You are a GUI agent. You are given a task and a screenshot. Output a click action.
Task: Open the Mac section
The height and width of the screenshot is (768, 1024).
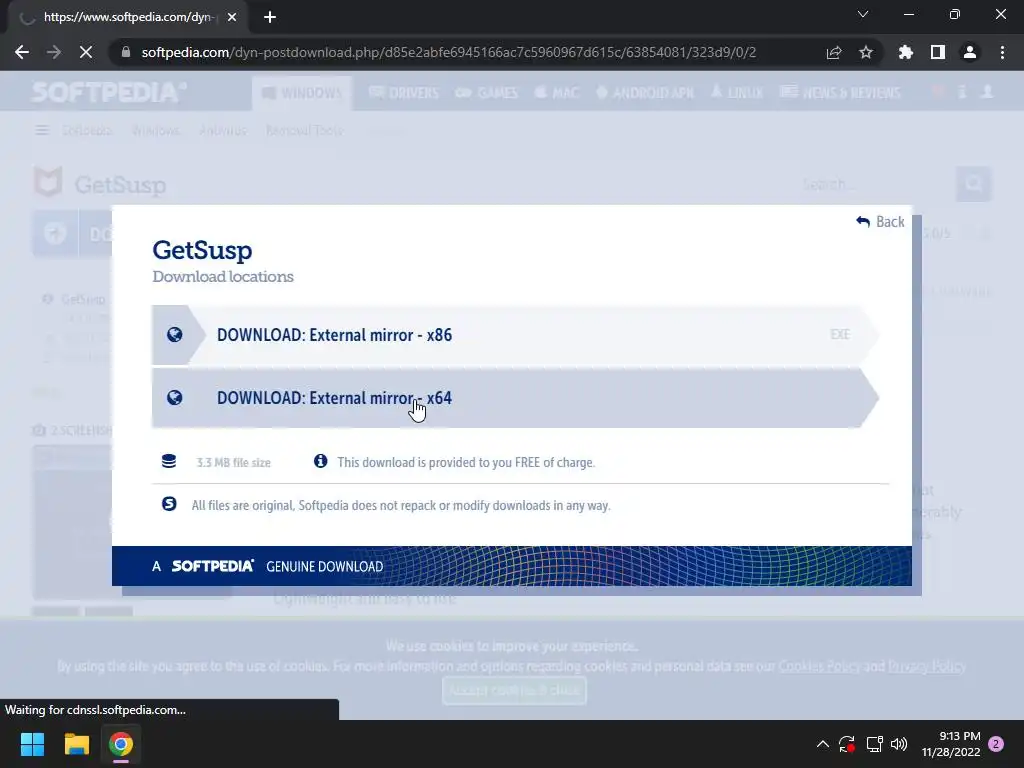pyautogui.click(x=556, y=93)
